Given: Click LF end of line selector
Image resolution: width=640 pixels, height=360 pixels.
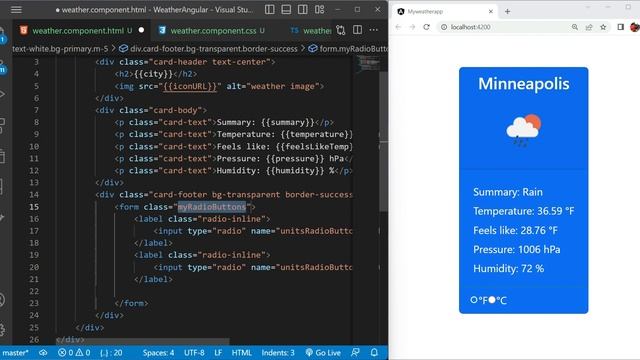Looking at the screenshot, I should [218, 353].
